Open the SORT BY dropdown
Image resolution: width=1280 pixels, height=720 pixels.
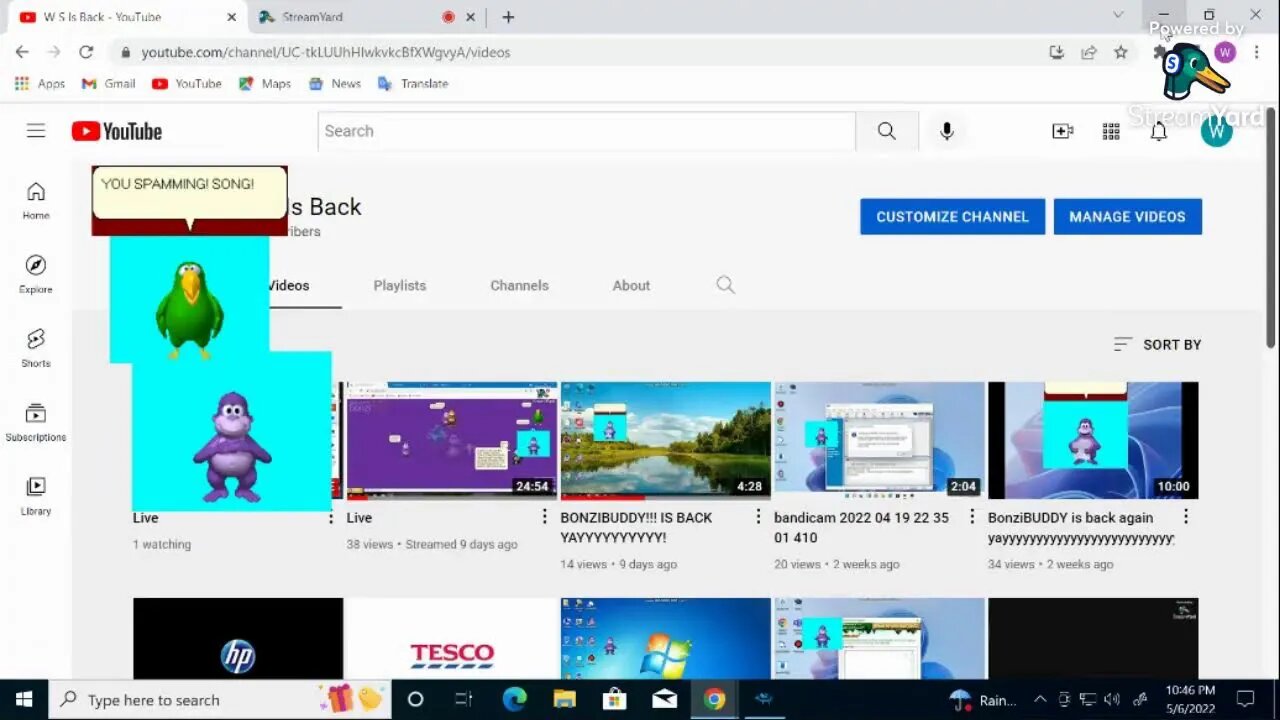click(1157, 344)
